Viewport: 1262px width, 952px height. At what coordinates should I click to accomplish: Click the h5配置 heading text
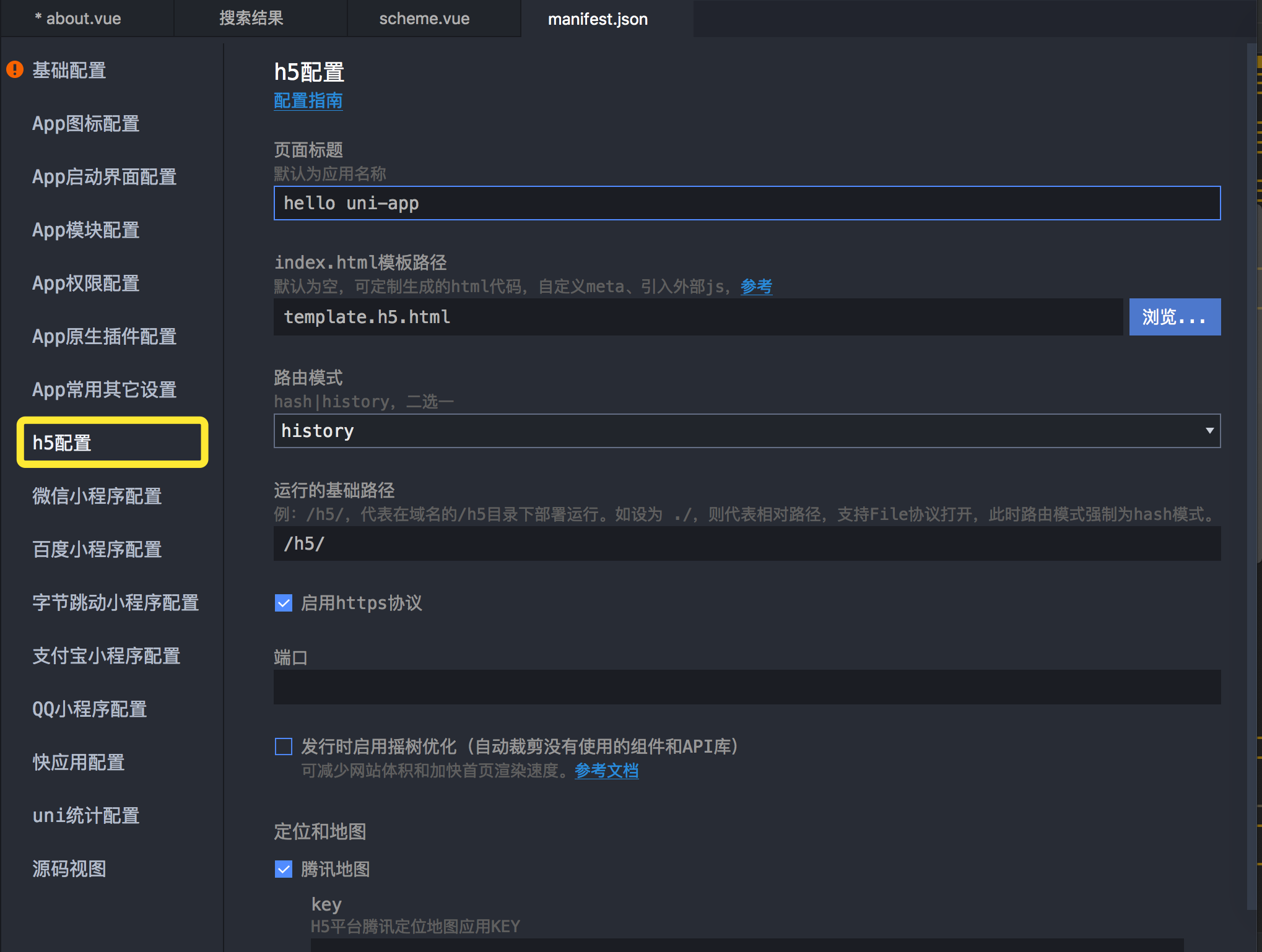[309, 72]
